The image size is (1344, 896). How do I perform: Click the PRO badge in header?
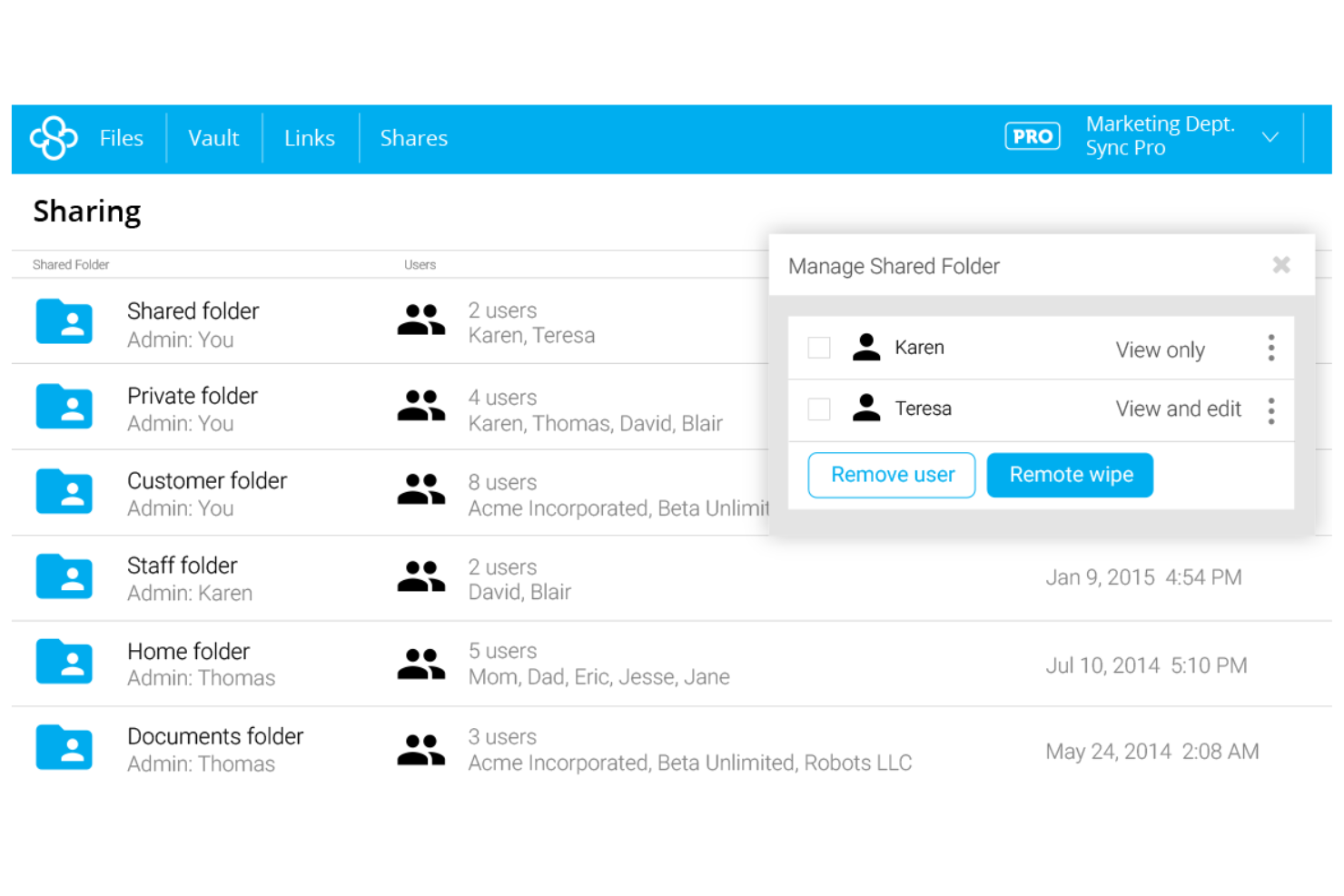tap(1032, 136)
